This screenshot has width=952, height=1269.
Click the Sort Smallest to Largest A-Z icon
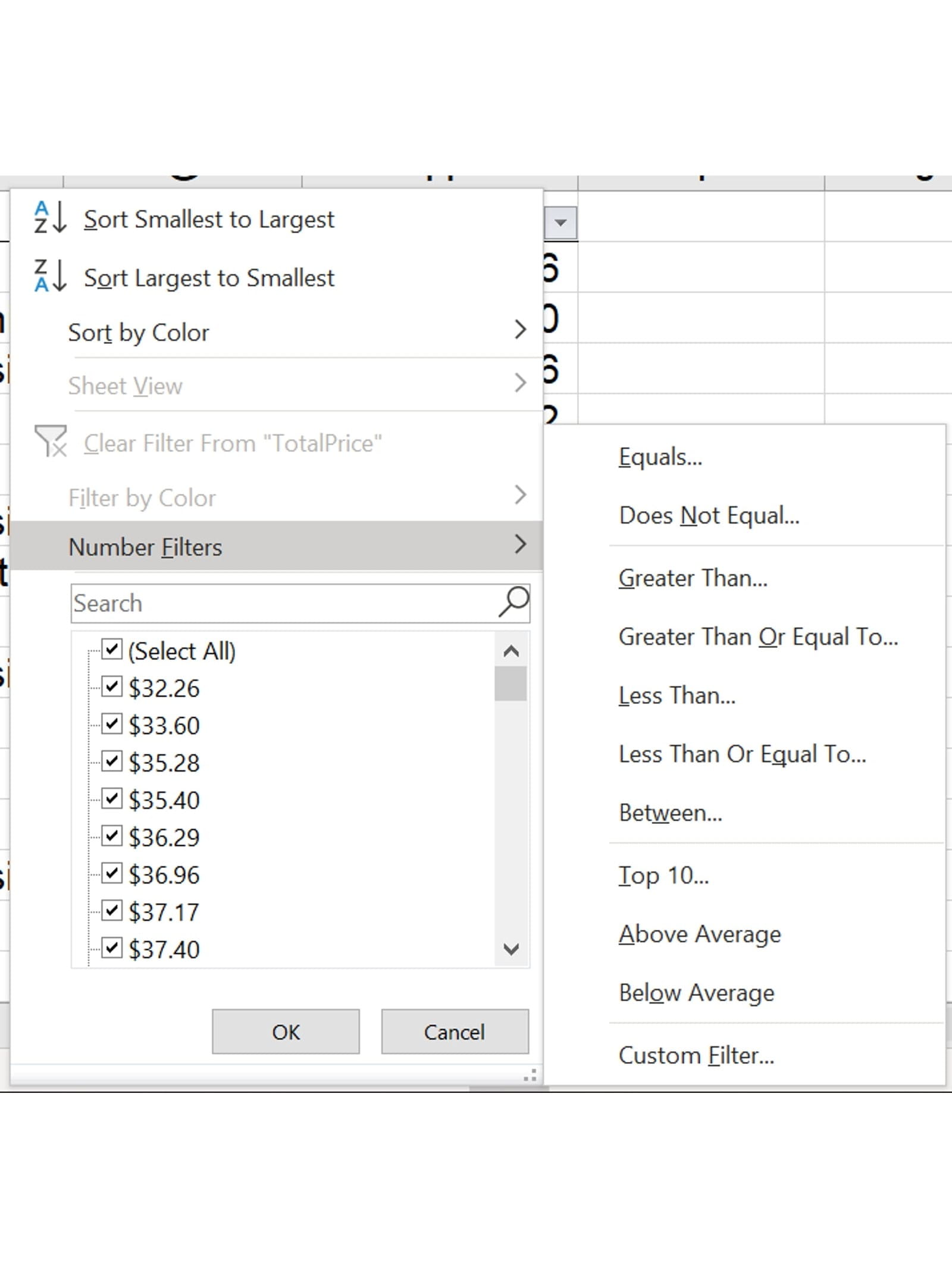click(49, 218)
